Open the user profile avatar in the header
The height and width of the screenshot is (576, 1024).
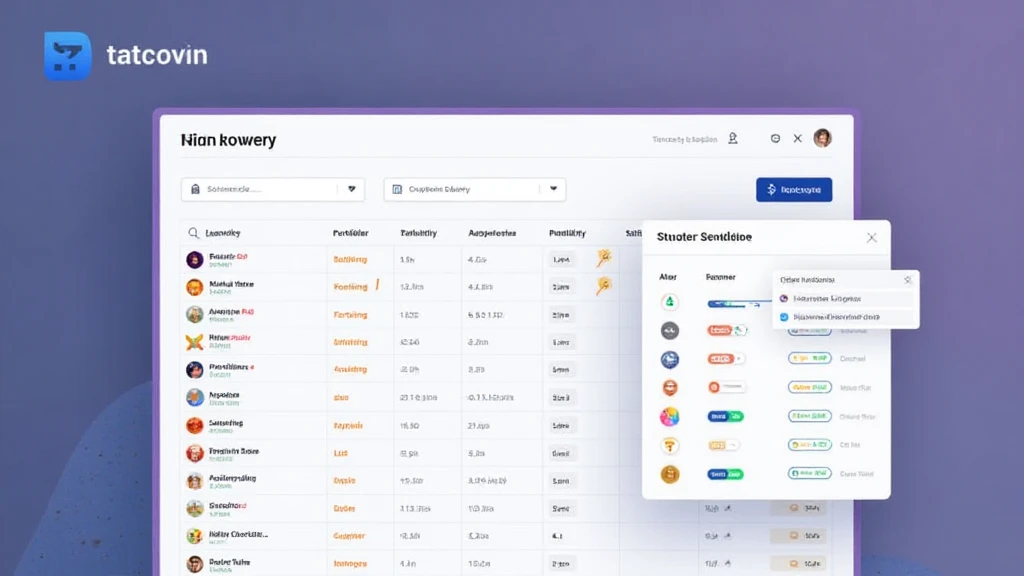pyautogui.click(x=822, y=138)
